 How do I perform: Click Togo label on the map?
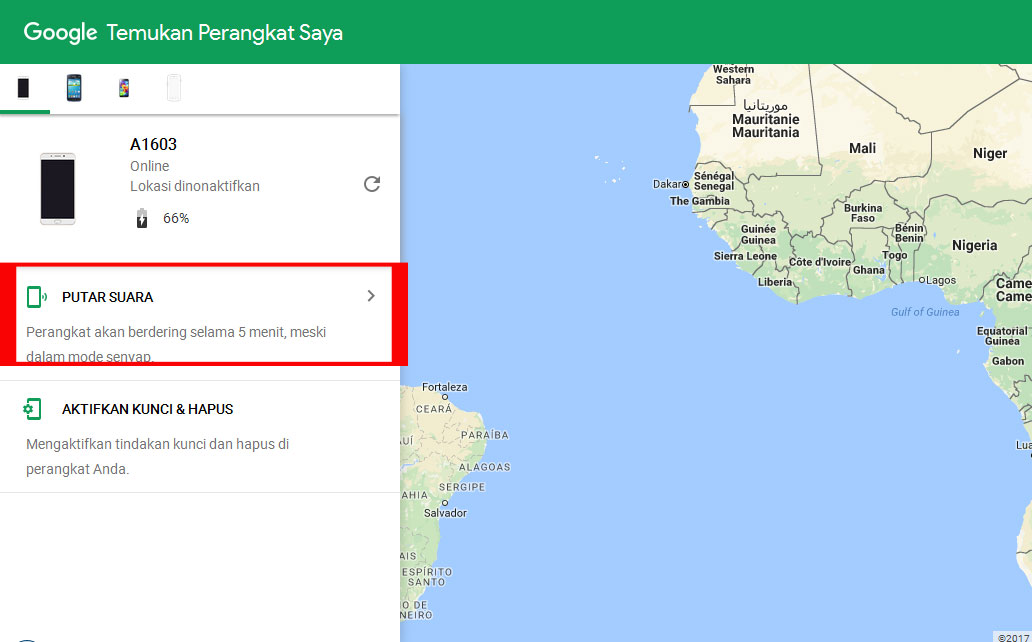coord(894,255)
